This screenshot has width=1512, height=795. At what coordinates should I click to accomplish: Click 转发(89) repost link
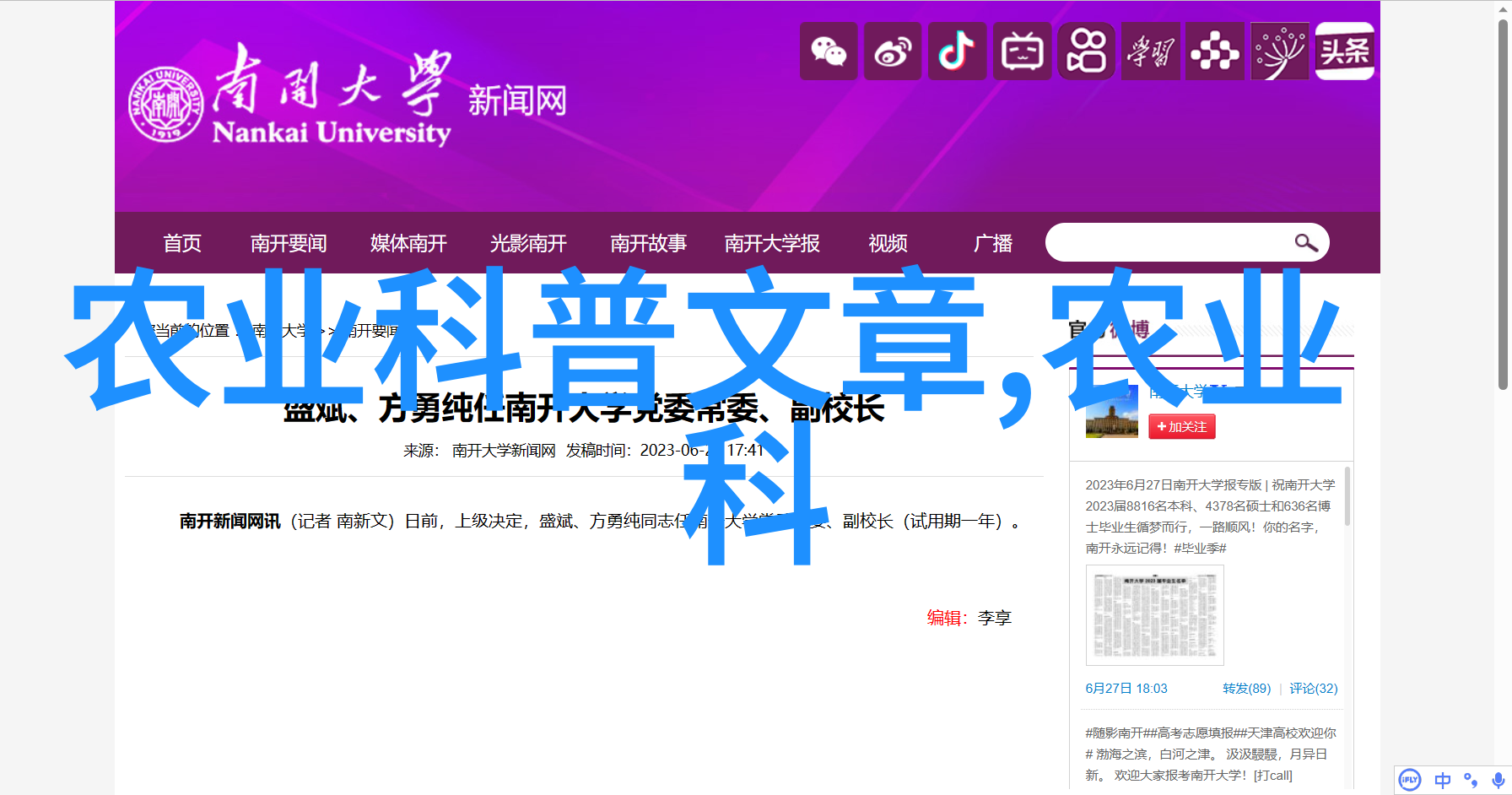point(1246,689)
